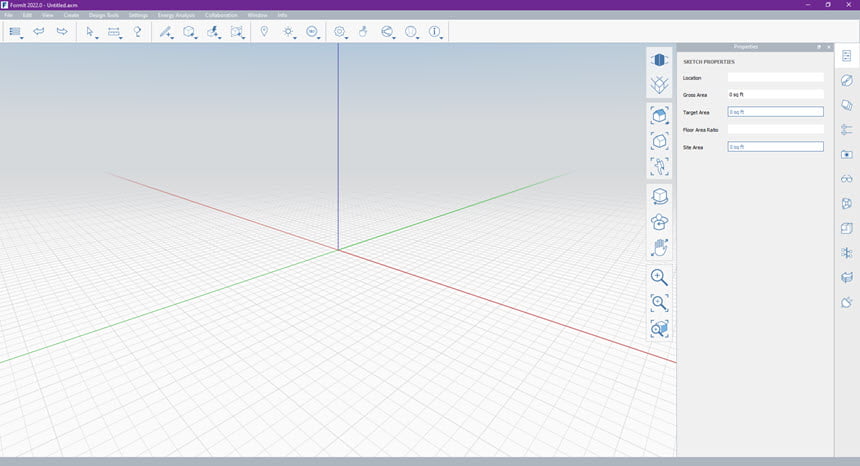Select the Zoom magnifier tool
860x466 pixels.
click(x=659, y=277)
